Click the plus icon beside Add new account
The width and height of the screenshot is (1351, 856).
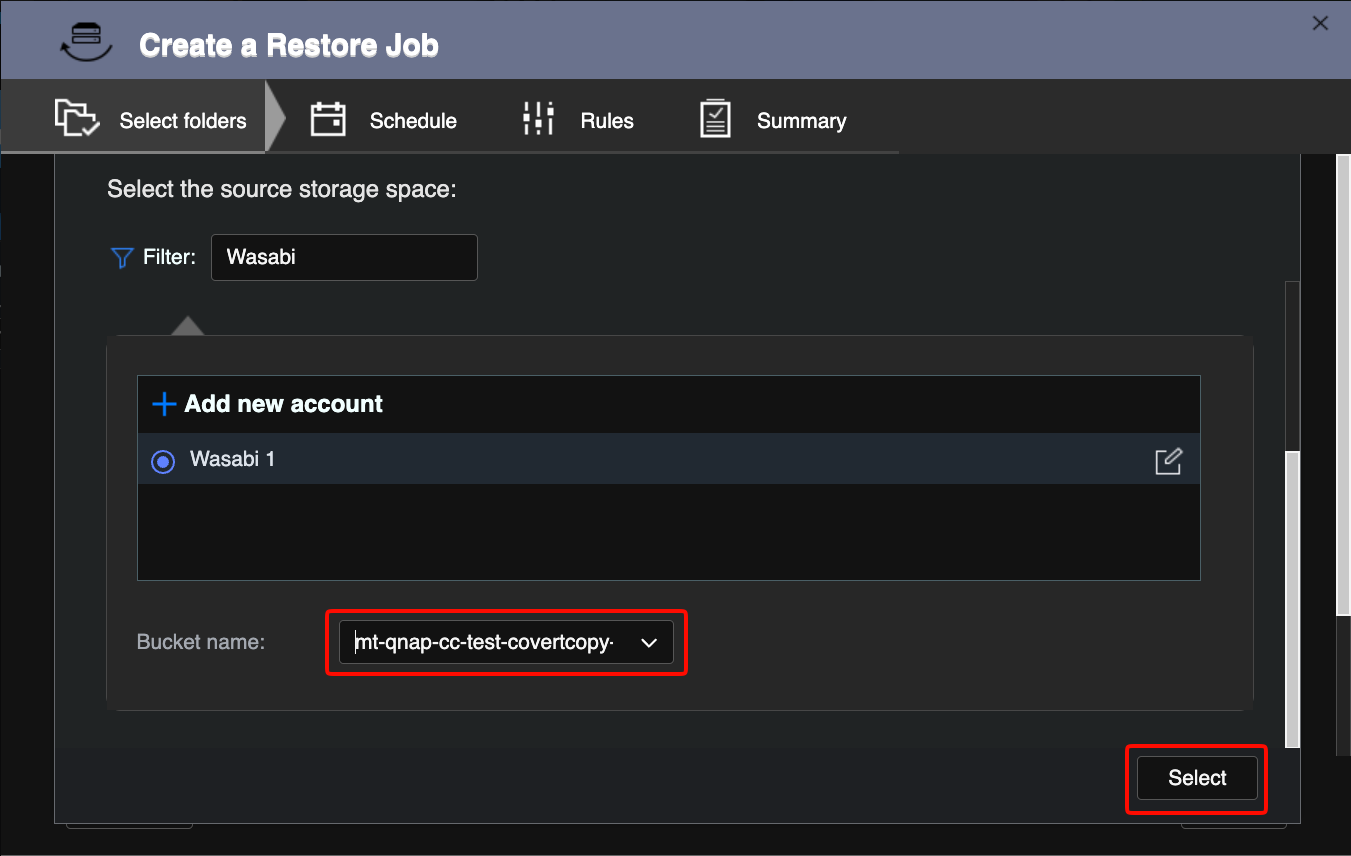(163, 404)
